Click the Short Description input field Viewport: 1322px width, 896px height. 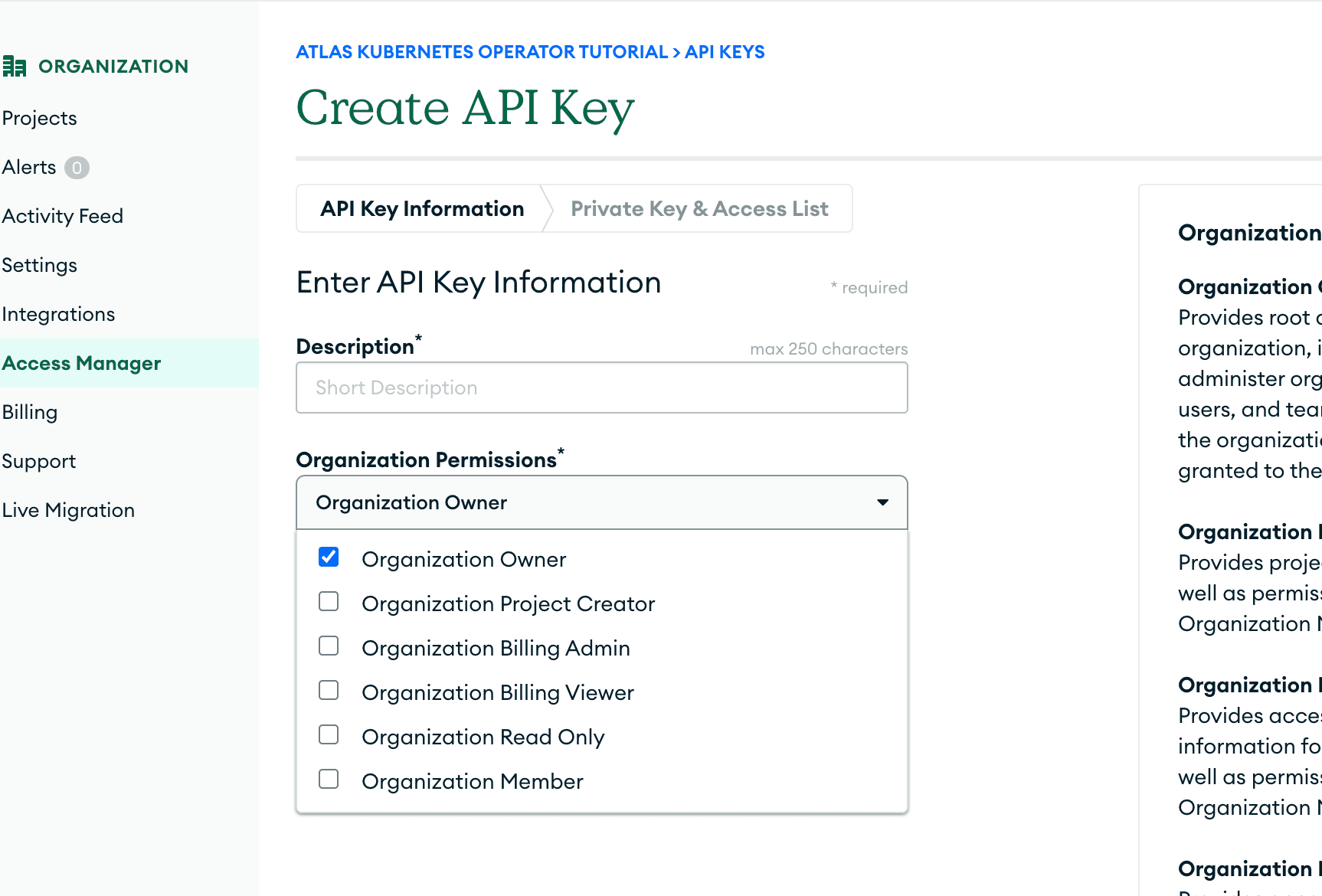tap(601, 388)
